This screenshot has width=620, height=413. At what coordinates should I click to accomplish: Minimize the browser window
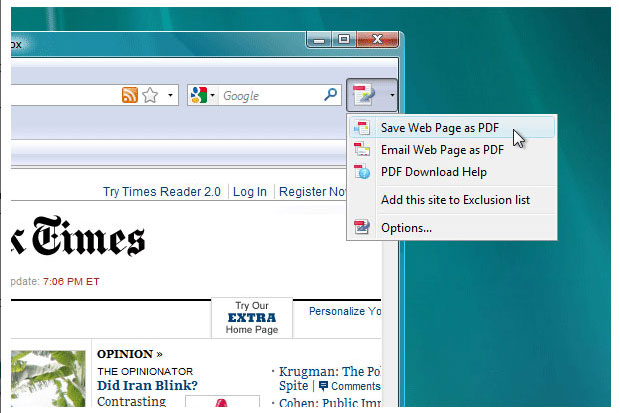point(319,40)
